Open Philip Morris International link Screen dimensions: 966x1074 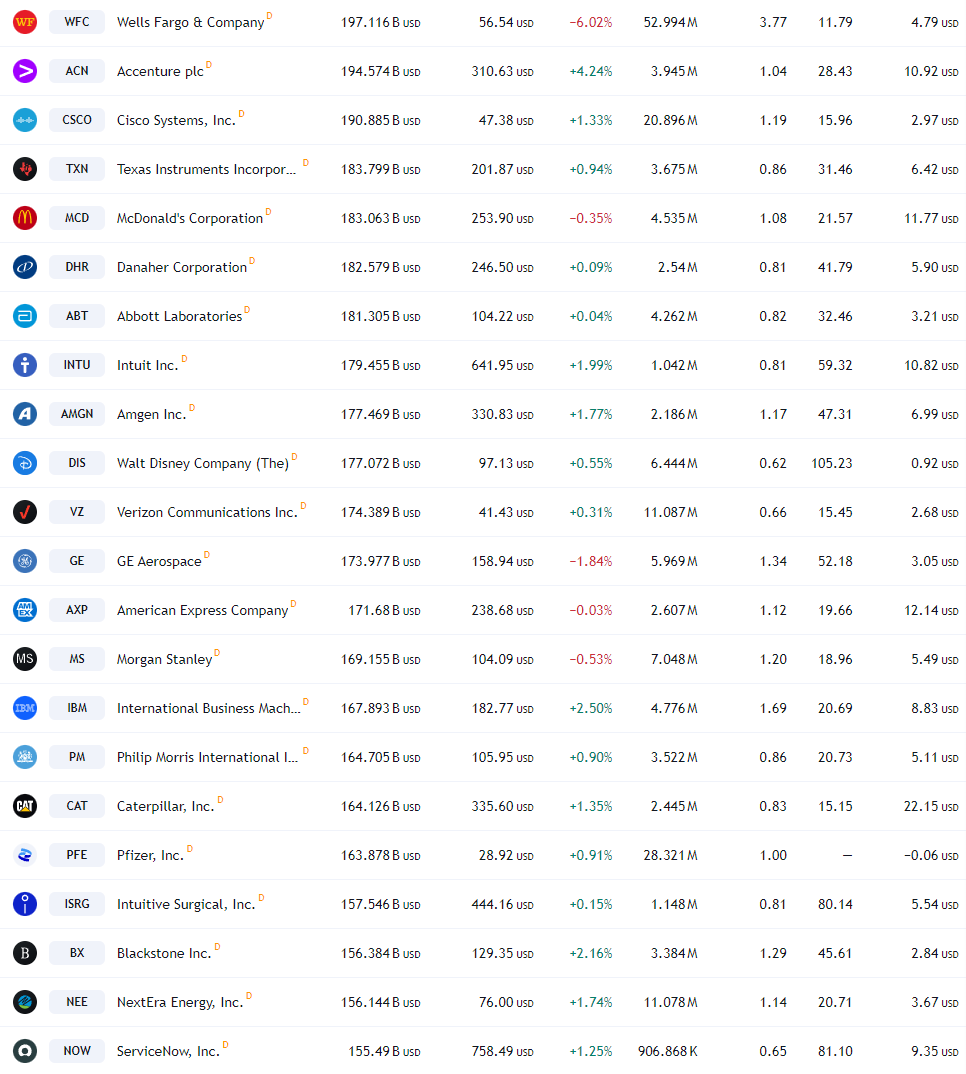point(208,758)
